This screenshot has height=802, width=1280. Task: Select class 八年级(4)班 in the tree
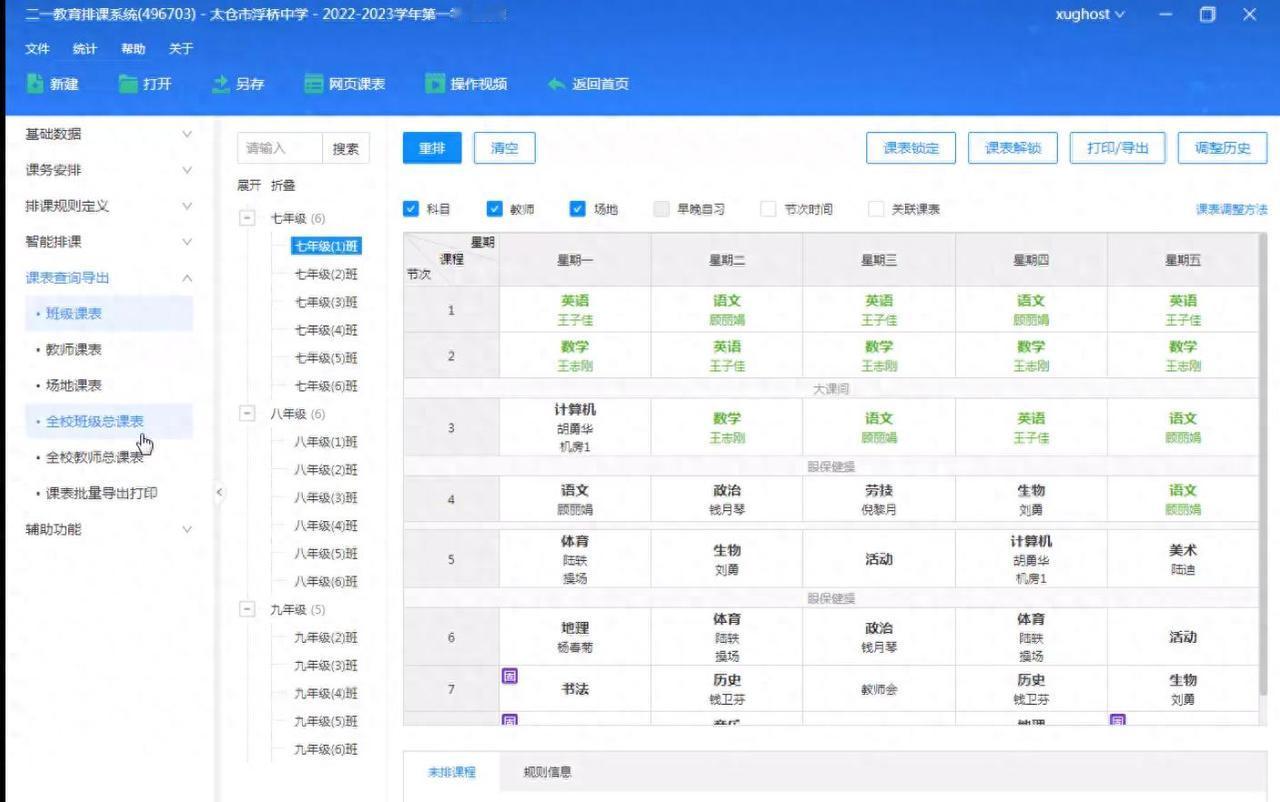[326, 526]
